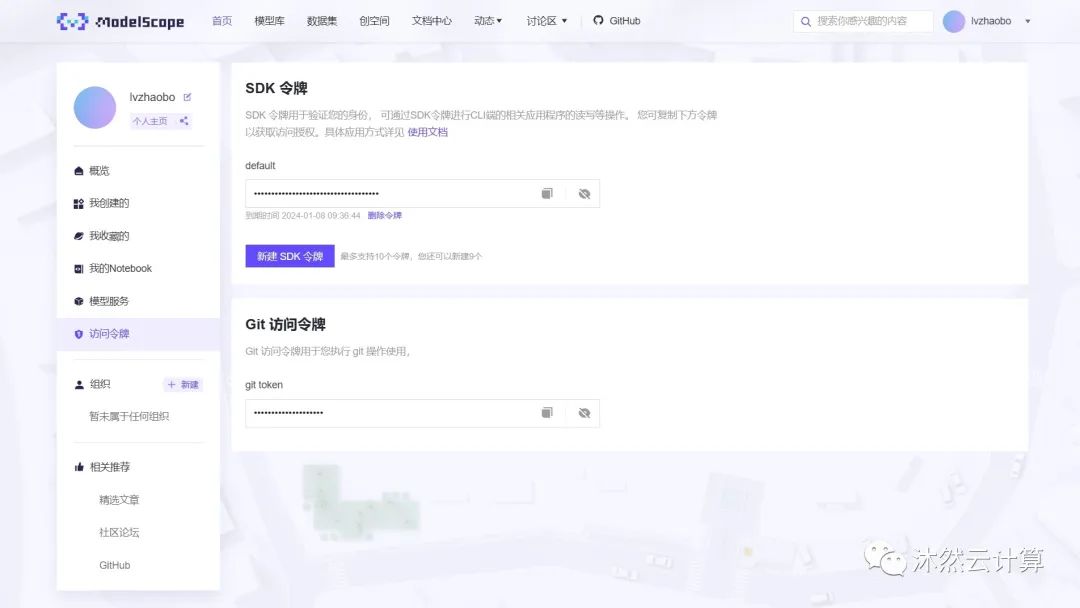Click the gradient profile avatar
The height and width of the screenshot is (608, 1080).
pos(94,107)
